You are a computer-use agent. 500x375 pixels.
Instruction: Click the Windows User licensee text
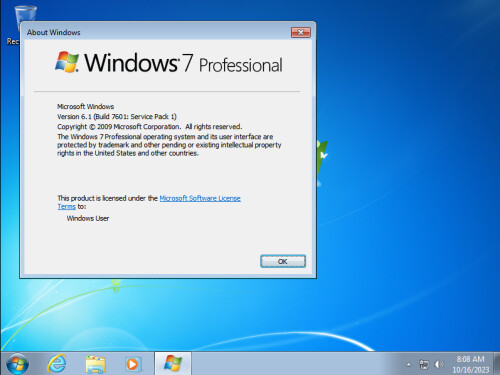pos(88,218)
